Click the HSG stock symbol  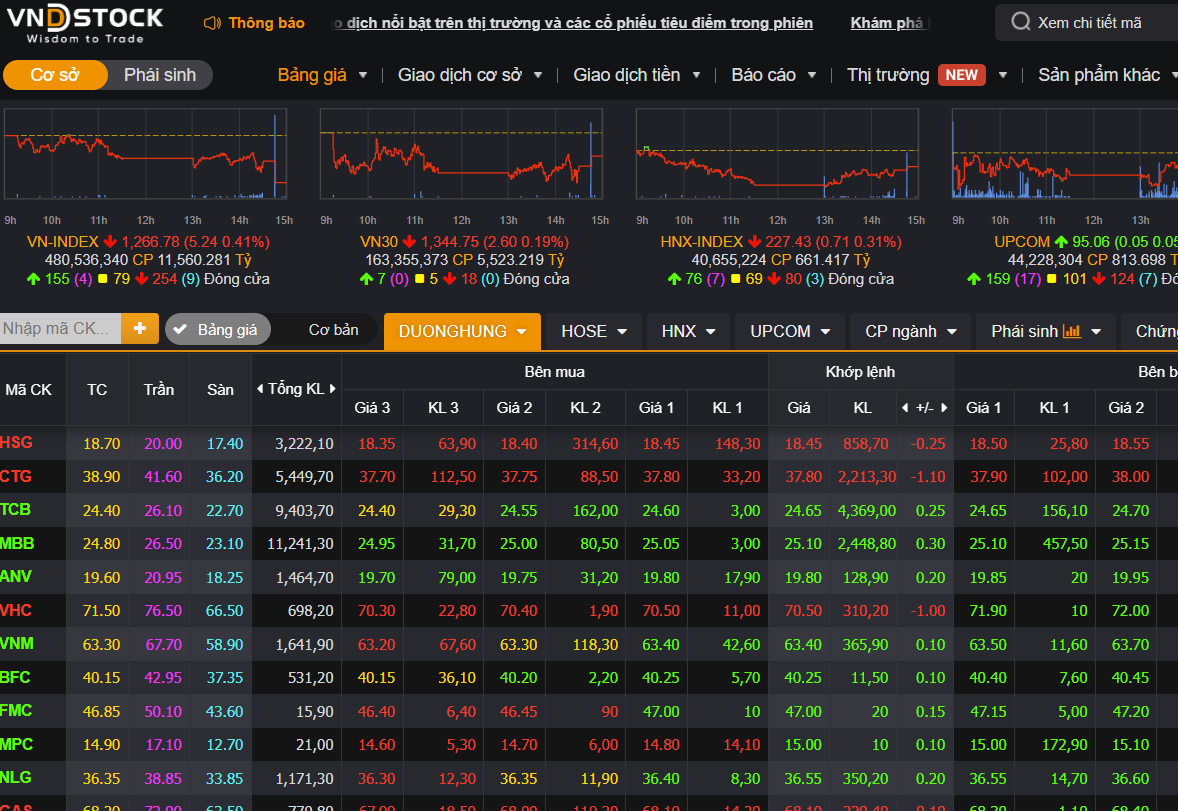pos(17,442)
